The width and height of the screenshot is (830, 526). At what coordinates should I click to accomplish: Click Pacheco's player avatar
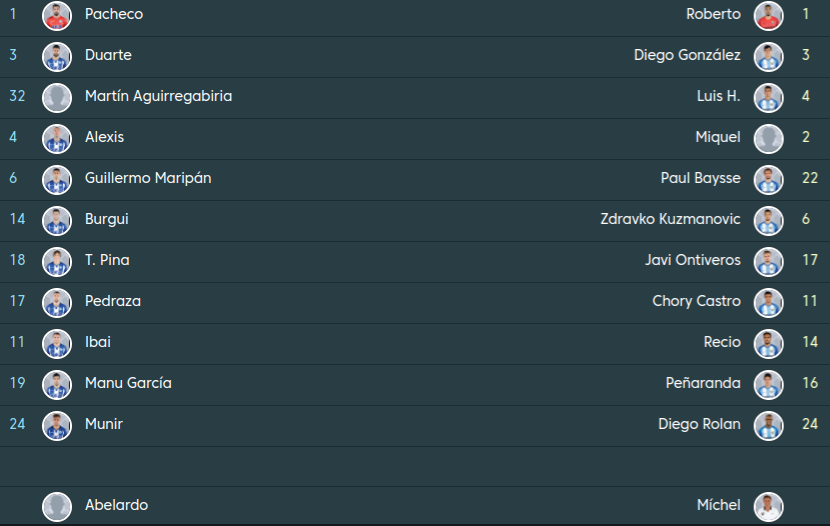(x=57, y=15)
